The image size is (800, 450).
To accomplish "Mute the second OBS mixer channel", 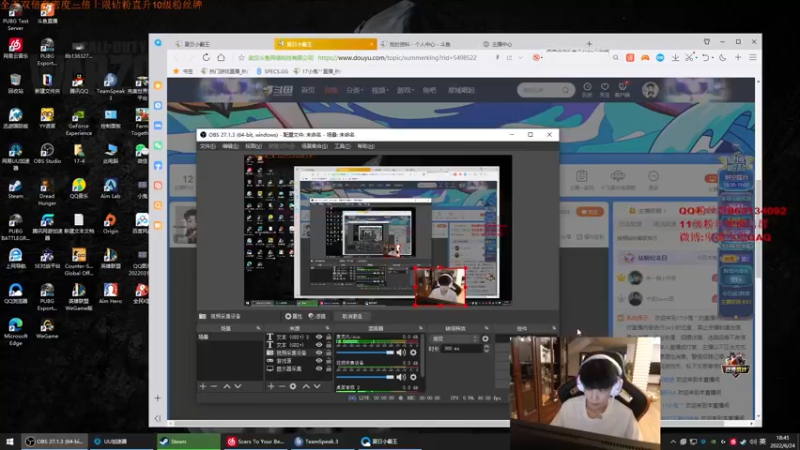I will tap(402, 377).
